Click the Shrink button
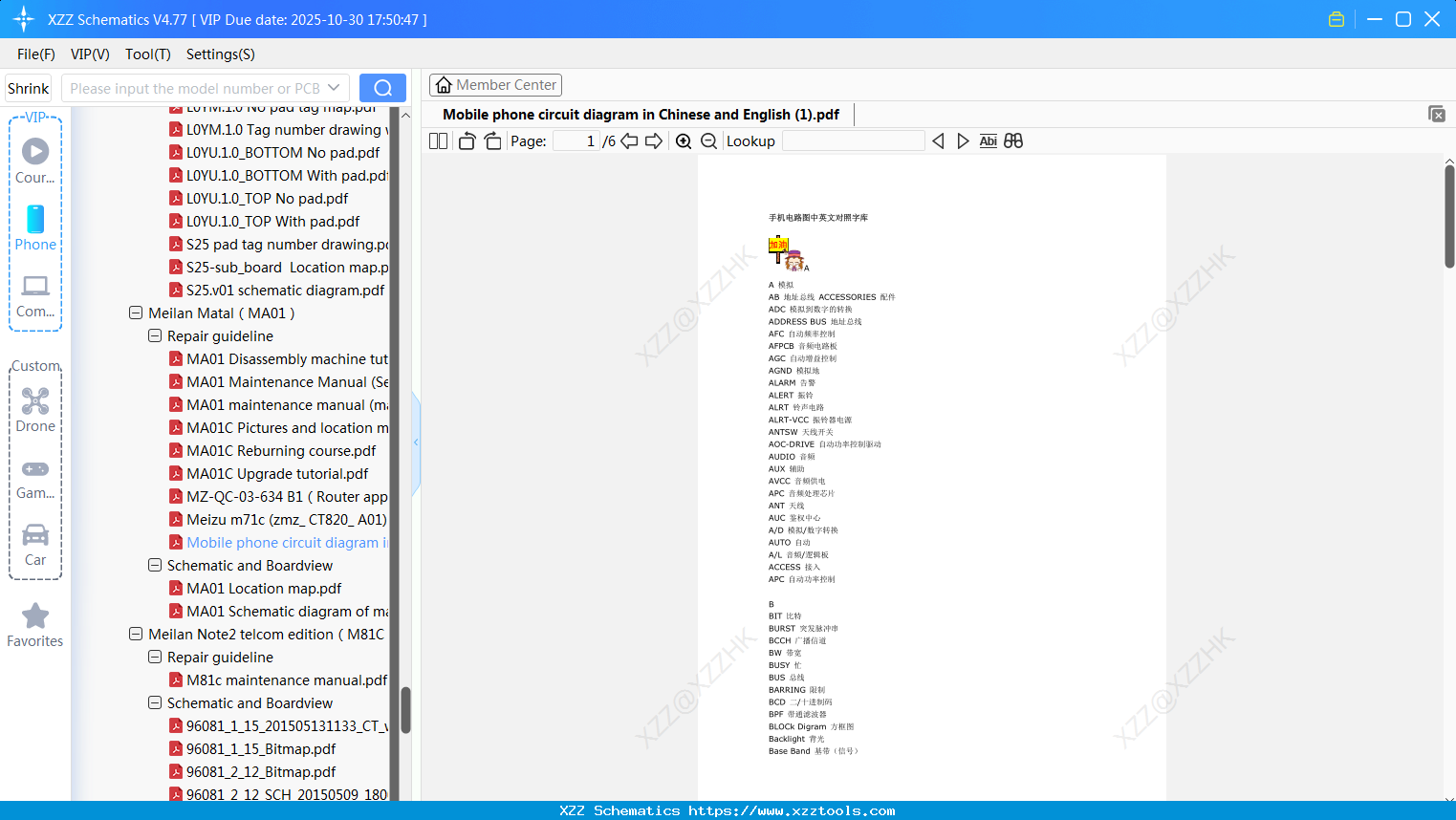 pyautogui.click(x=29, y=88)
